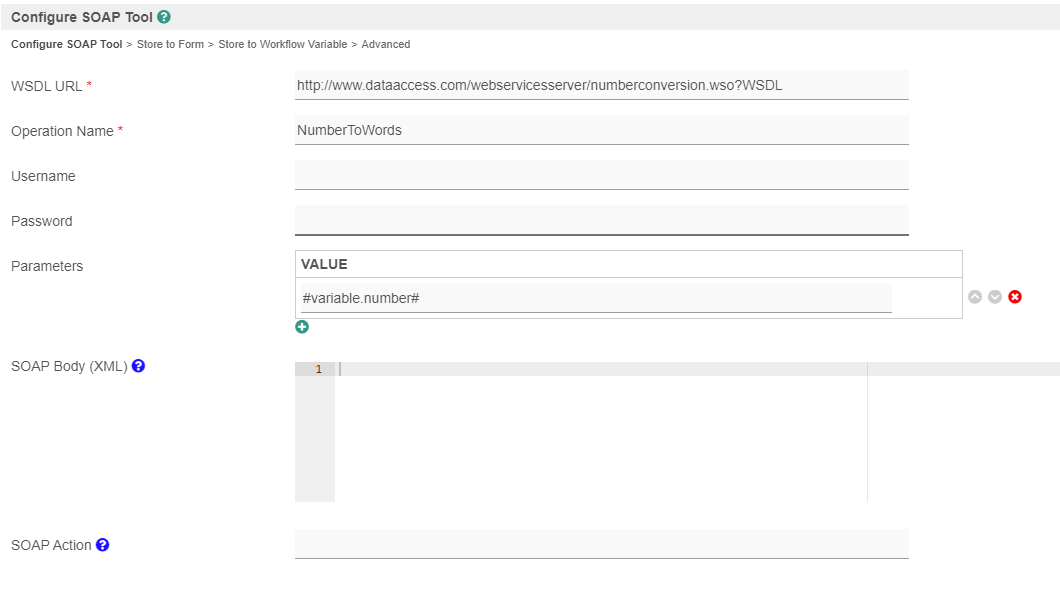Select the Configure SOAP Tool breadcrumb step
Screen dimensions: 1060x604
pos(66,44)
